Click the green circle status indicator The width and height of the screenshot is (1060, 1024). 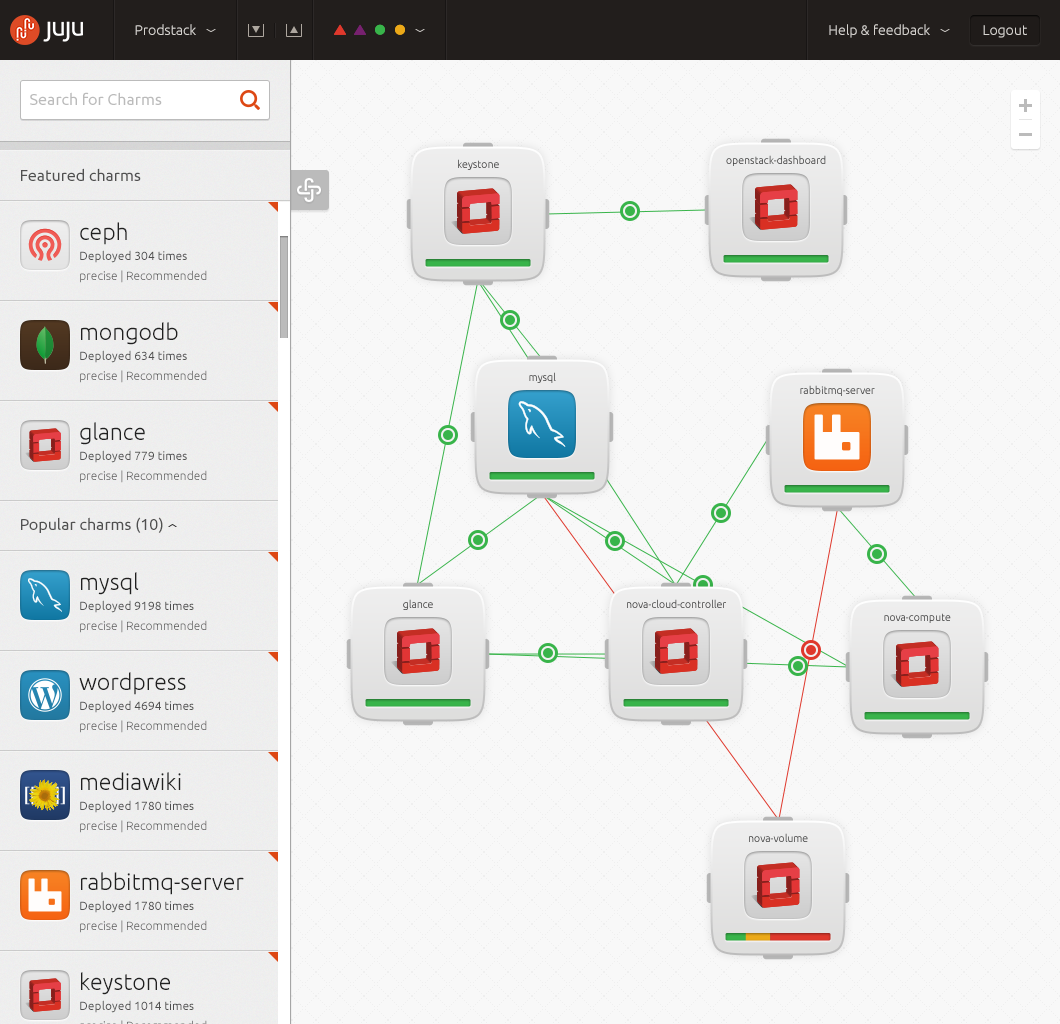[380, 30]
